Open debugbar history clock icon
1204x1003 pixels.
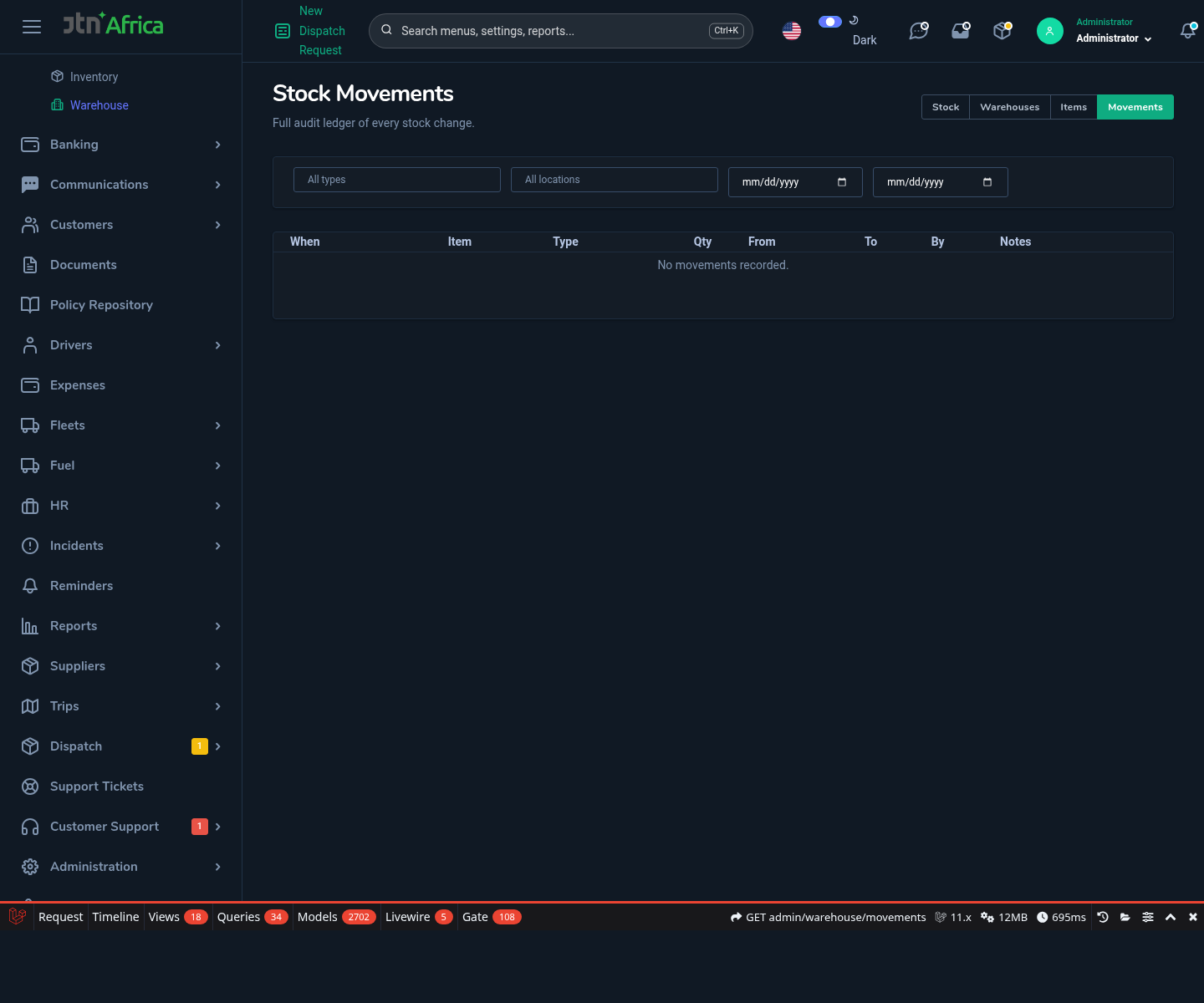[1103, 917]
